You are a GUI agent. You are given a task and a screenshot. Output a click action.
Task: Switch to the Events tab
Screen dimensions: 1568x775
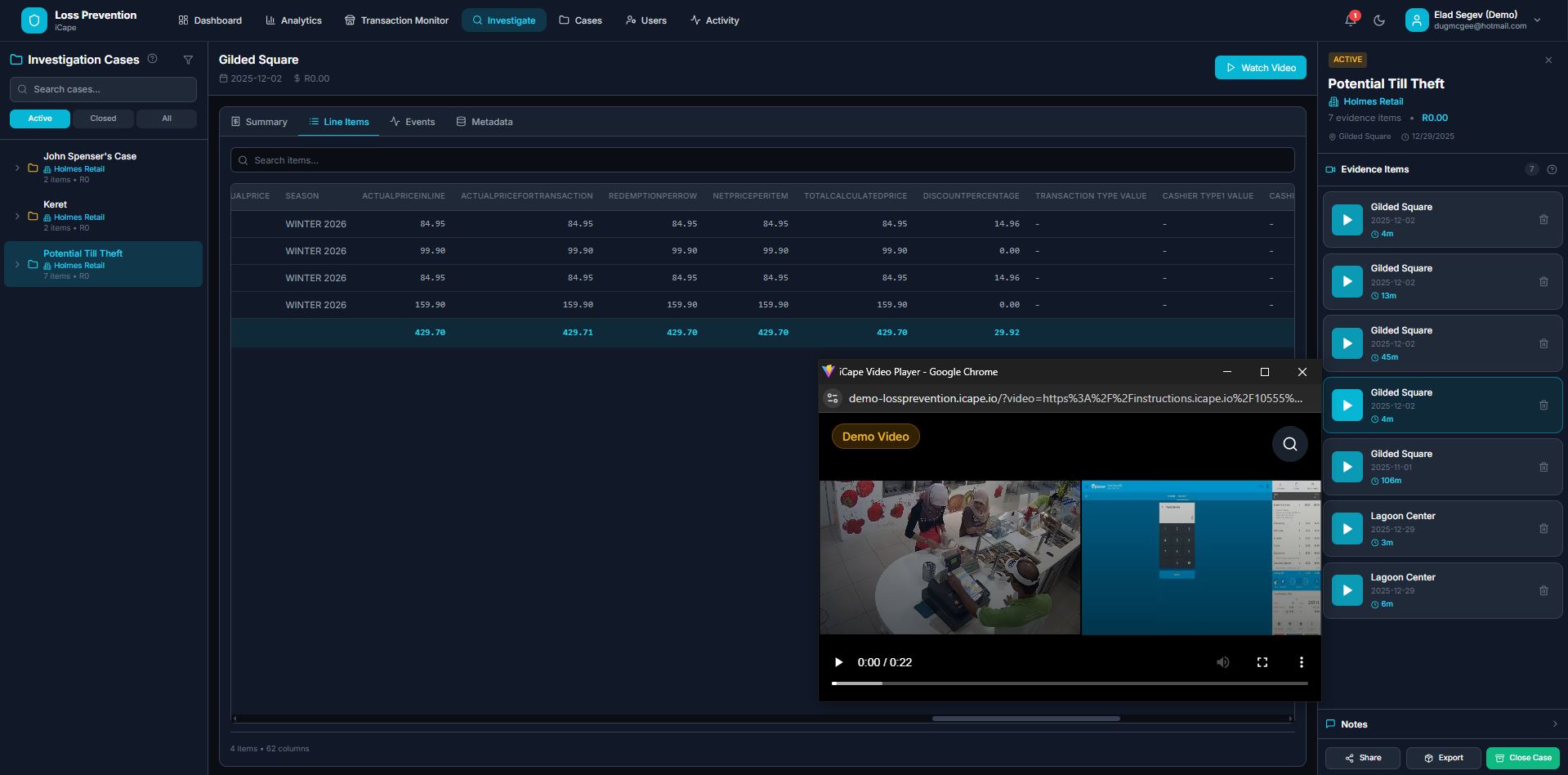413,122
